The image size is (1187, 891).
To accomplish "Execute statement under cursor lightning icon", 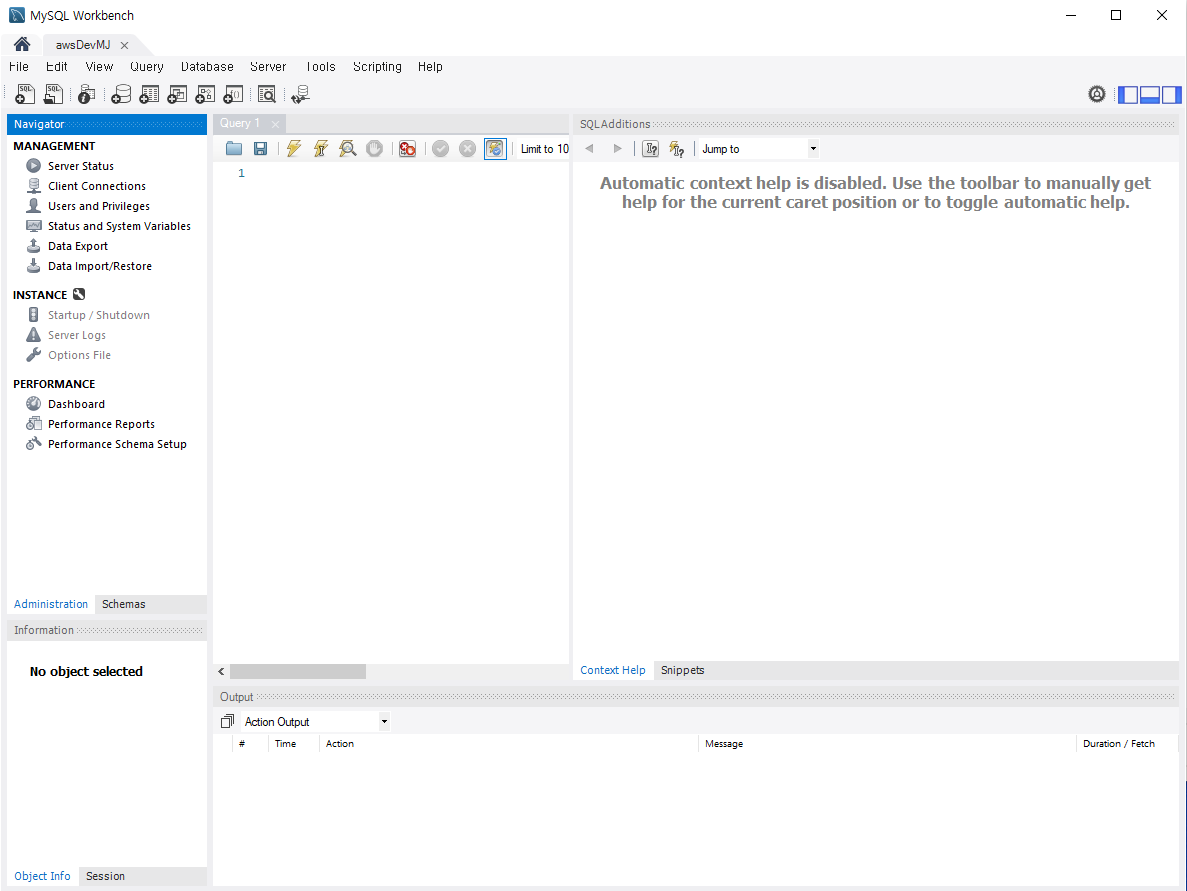I will (x=321, y=148).
